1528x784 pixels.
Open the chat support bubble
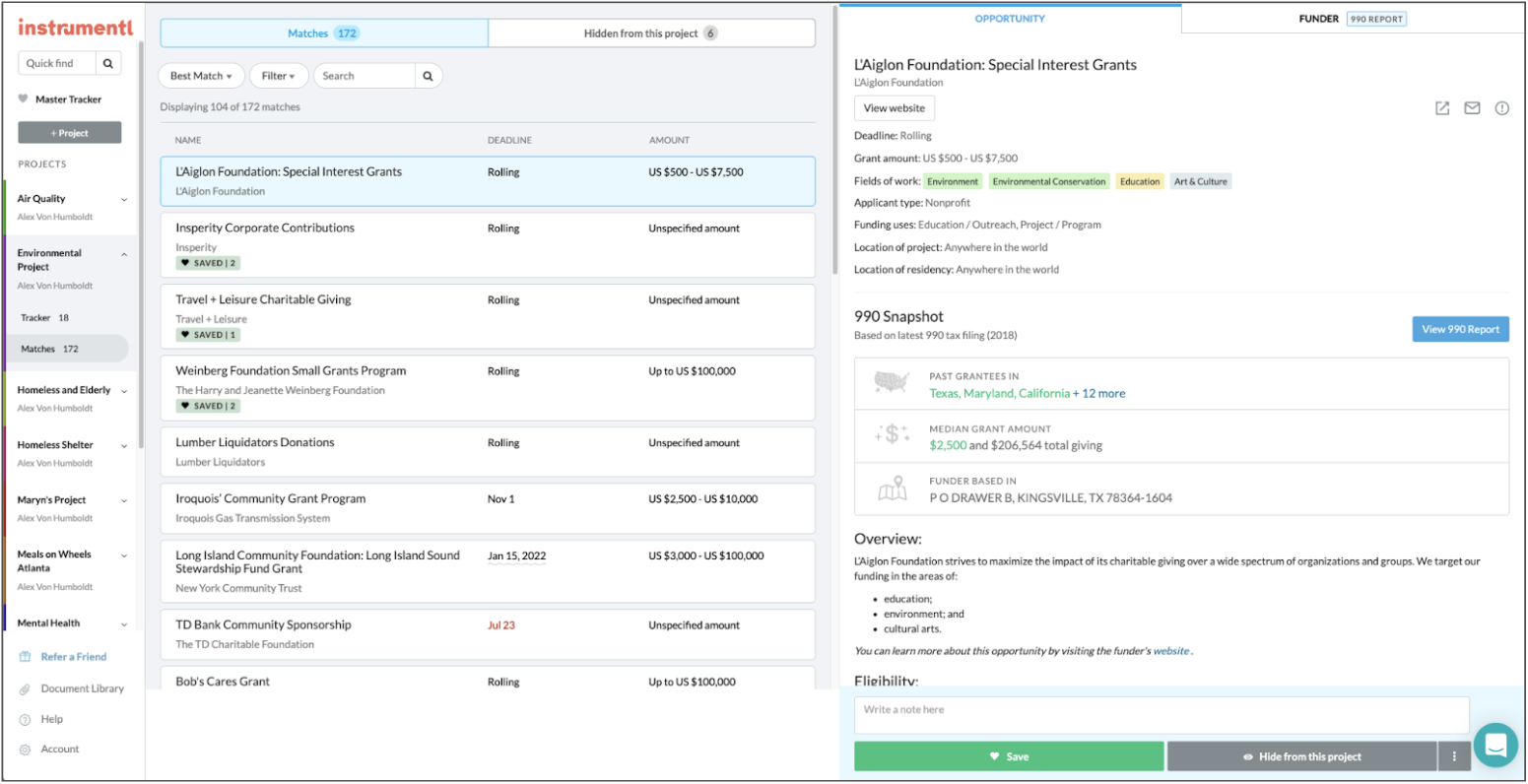1495,745
